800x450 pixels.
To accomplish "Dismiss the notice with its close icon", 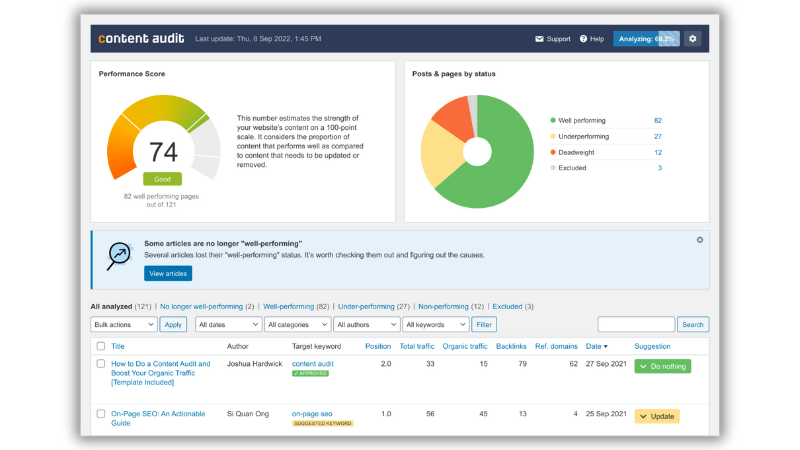I will pos(699,240).
